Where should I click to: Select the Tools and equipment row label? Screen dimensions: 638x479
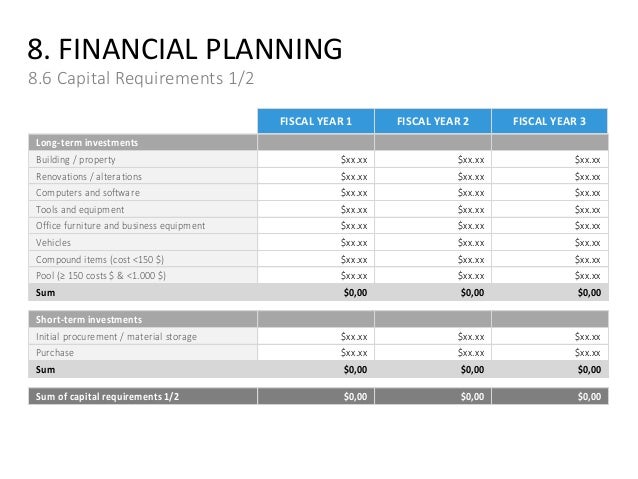tap(80, 210)
